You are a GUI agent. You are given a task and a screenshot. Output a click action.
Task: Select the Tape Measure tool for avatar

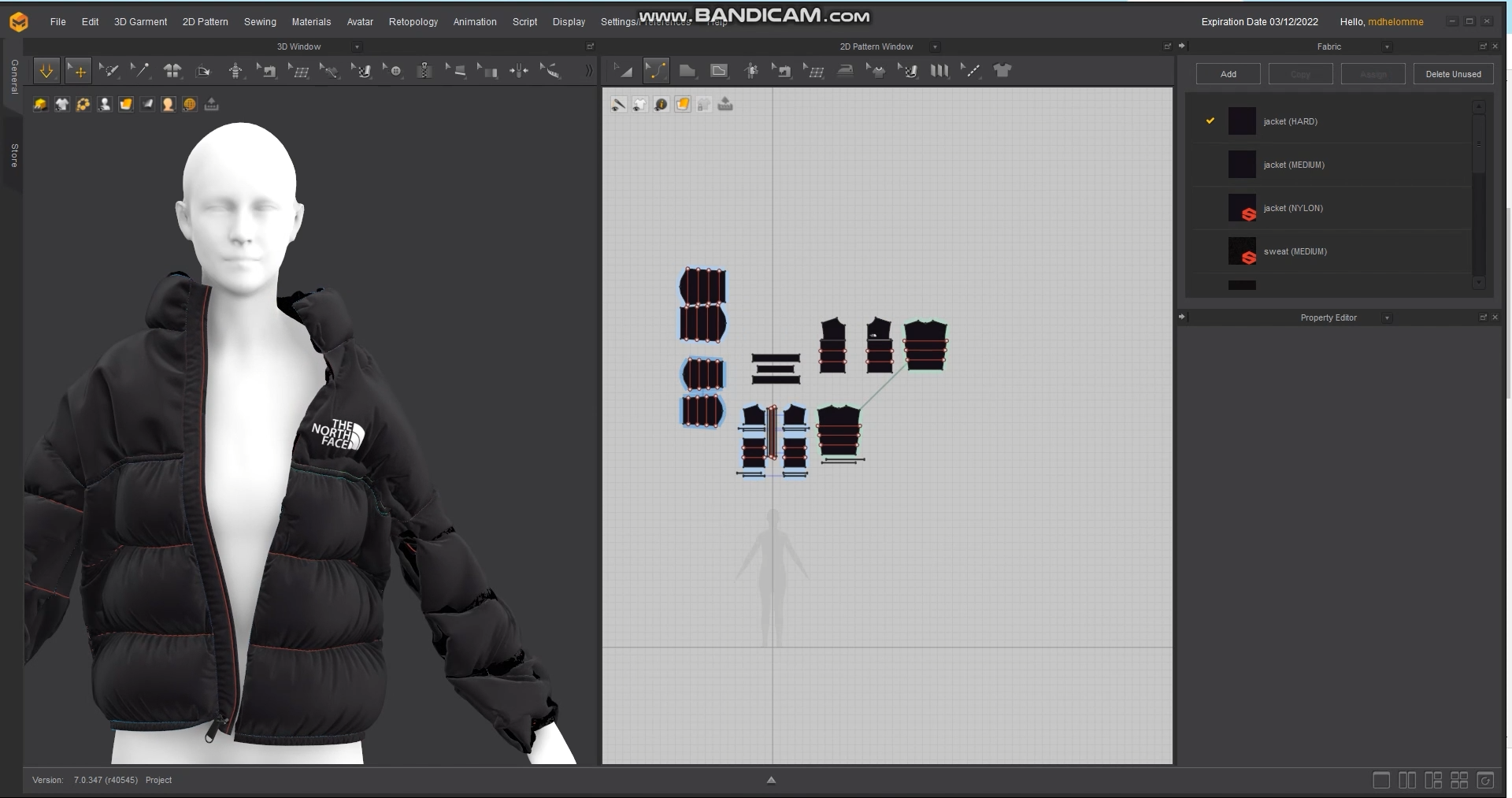550,71
